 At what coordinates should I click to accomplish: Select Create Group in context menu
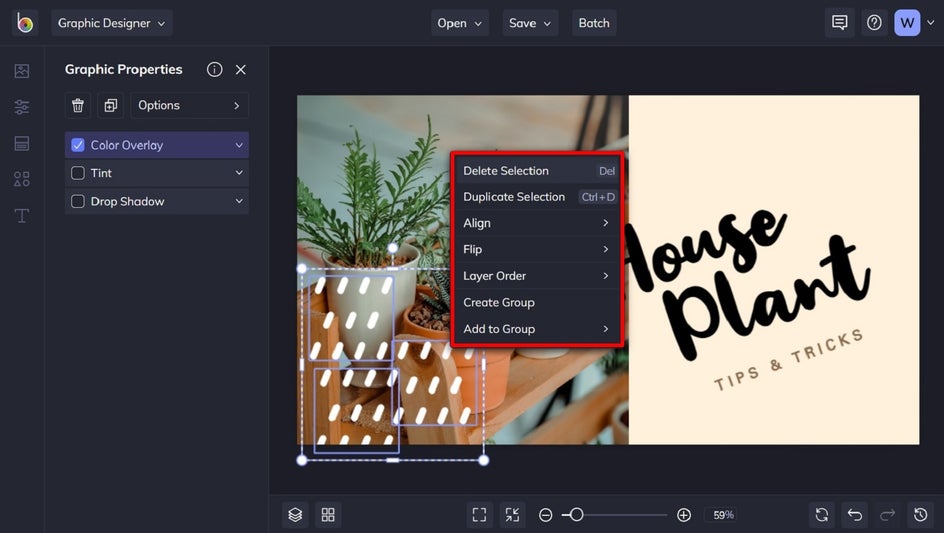(x=499, y=302)
